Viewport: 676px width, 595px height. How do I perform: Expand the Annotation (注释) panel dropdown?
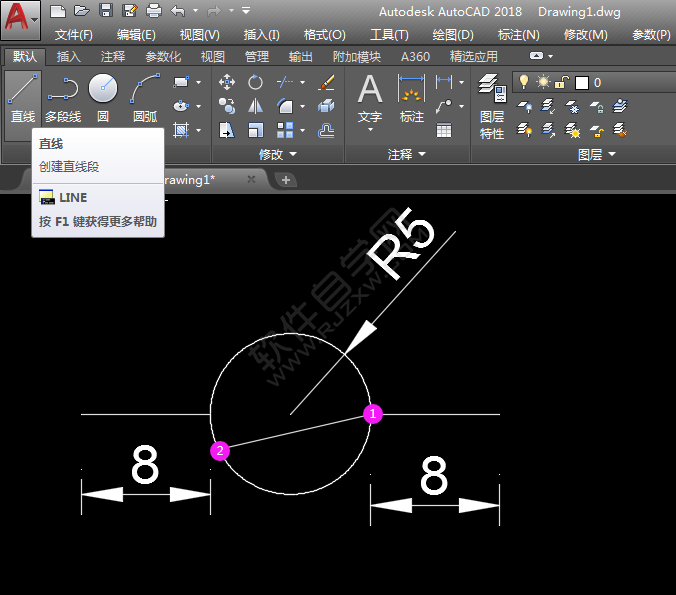pos(407,155)
